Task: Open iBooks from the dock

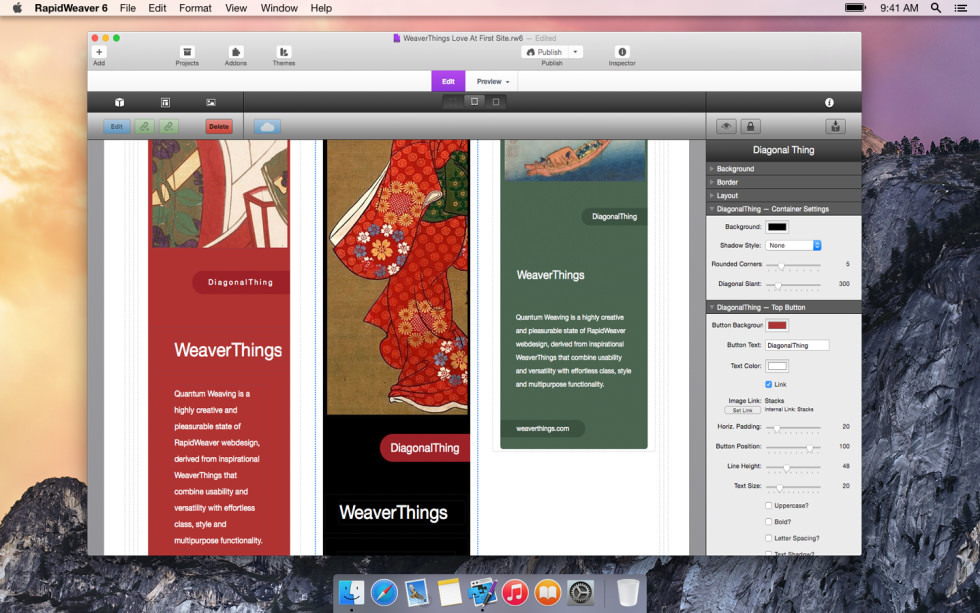Action: tap(548, 592)
